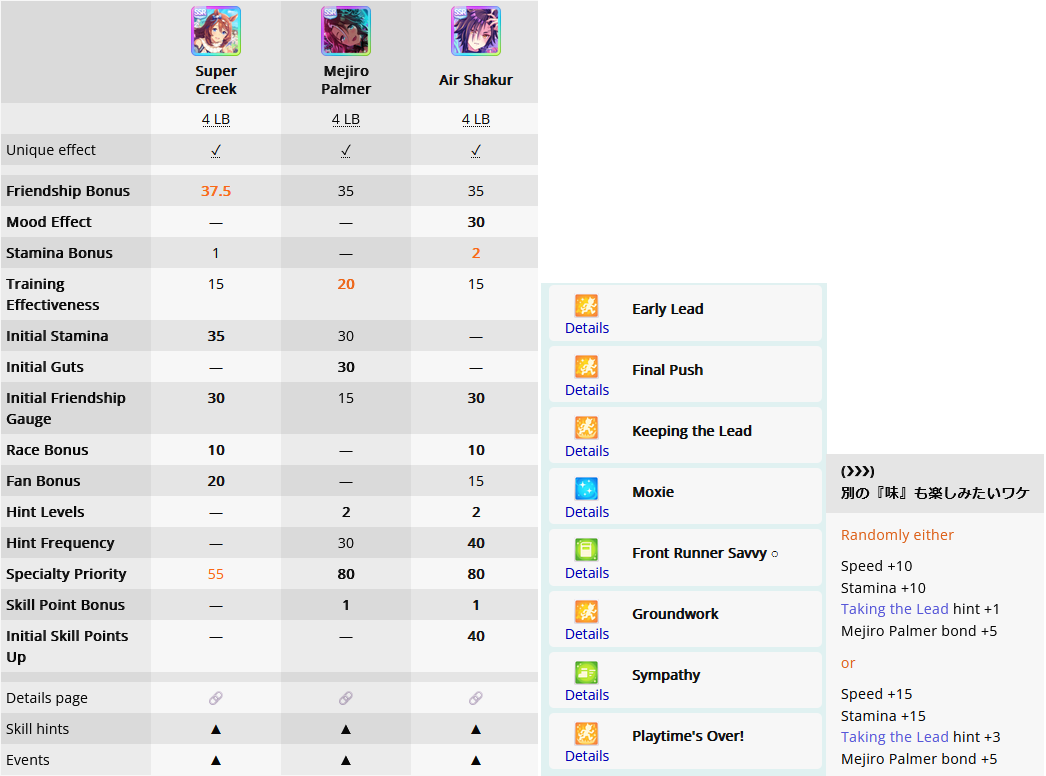Change Mejiro Palmer 4 LB limit break level
Image resolution: width=1046 pixels, height=776 pixels.
pyautogui.click(x=346, y=119)
